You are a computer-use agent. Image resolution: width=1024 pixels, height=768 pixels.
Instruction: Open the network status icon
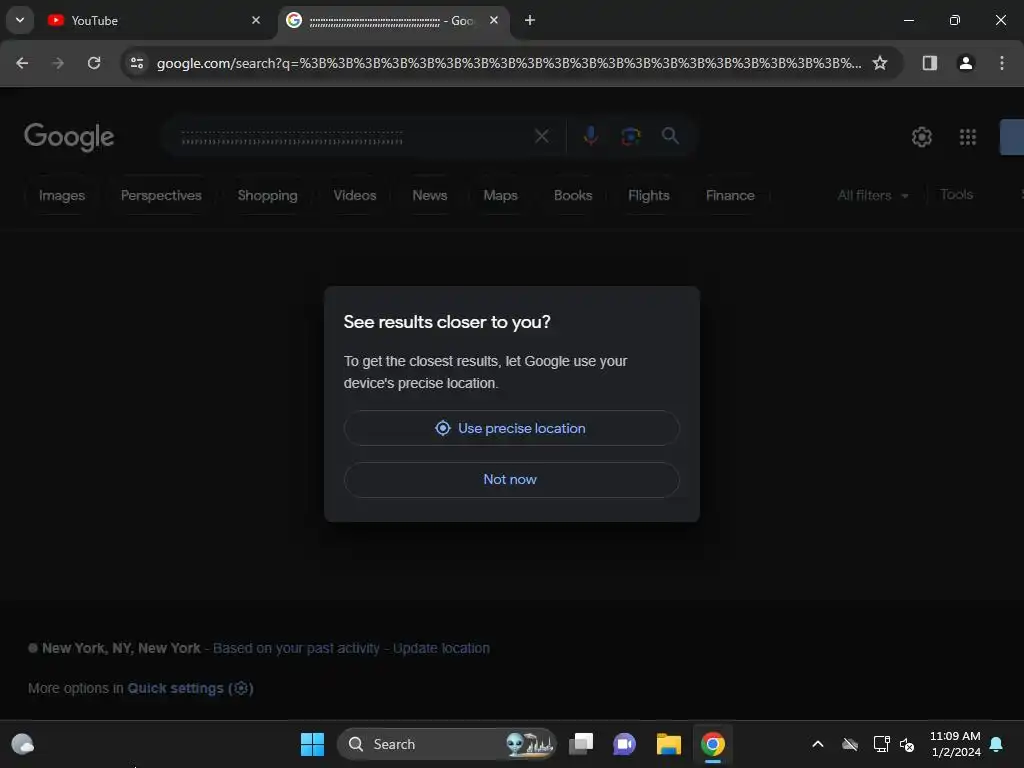point(882,744)
